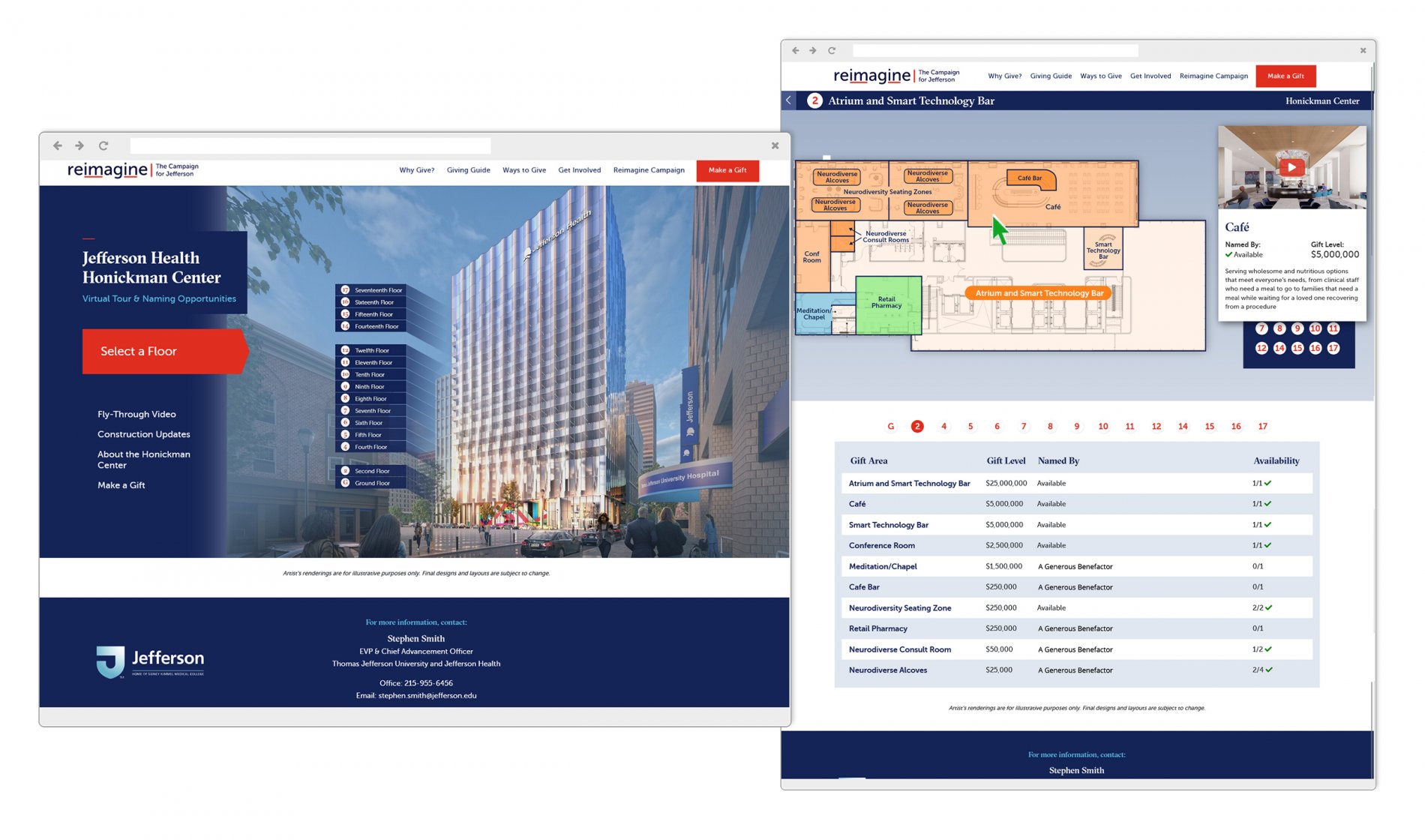The width and height of the screenshot is (1425, 840).
Task: Select floor 17 in pagination row
Action: click(1263, 426)
